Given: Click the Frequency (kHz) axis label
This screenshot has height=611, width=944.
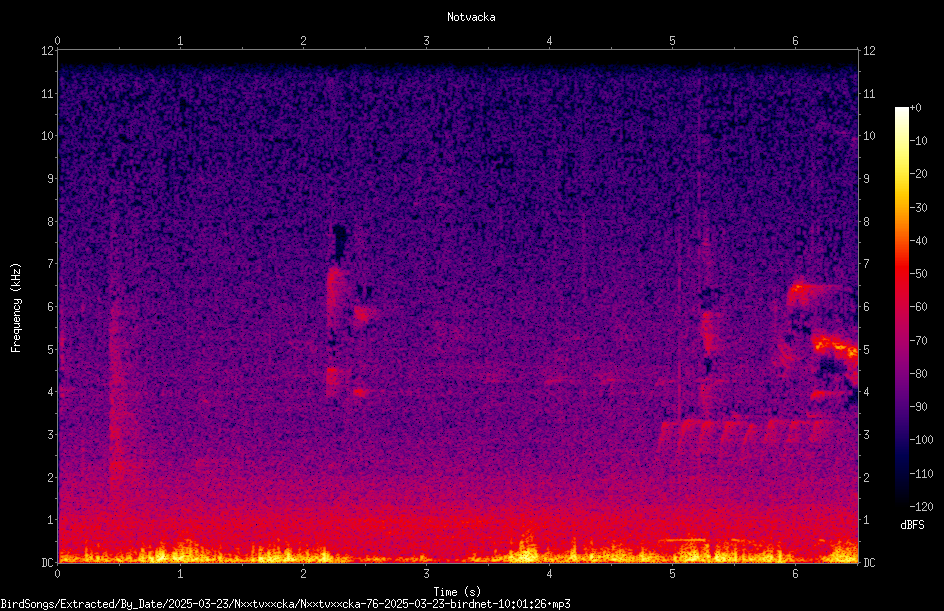Looking at the screenshot, I should tap(16, 308).
